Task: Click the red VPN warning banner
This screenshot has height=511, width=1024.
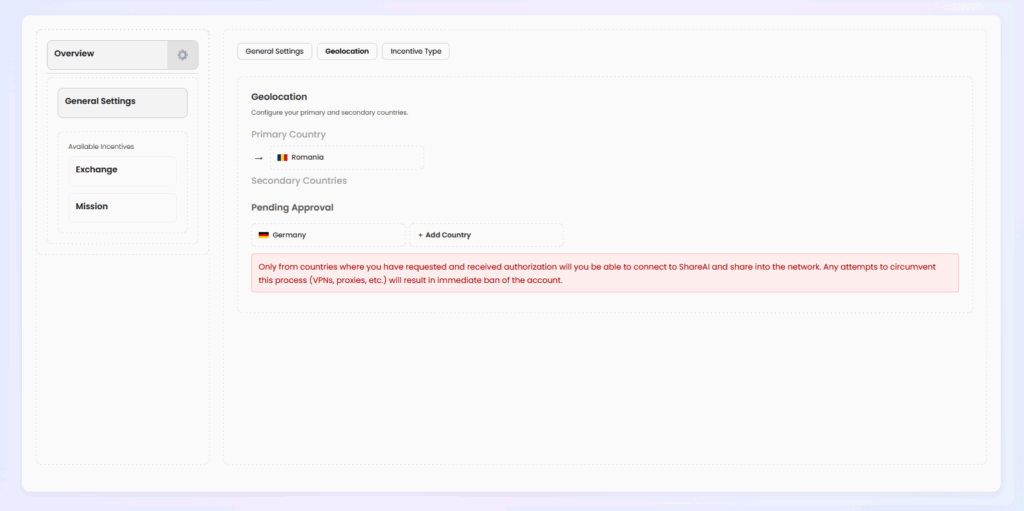Action: (x=604, y=273)
